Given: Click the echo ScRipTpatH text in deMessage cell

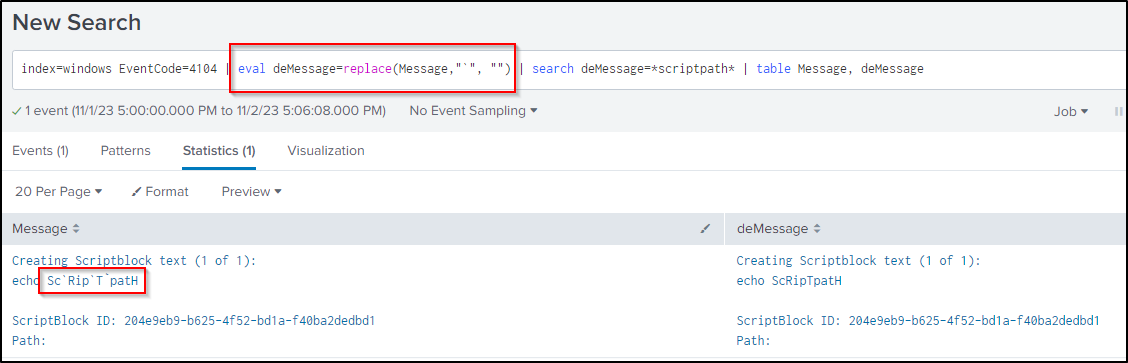Looking at the screenshot, I should point(789,281).
